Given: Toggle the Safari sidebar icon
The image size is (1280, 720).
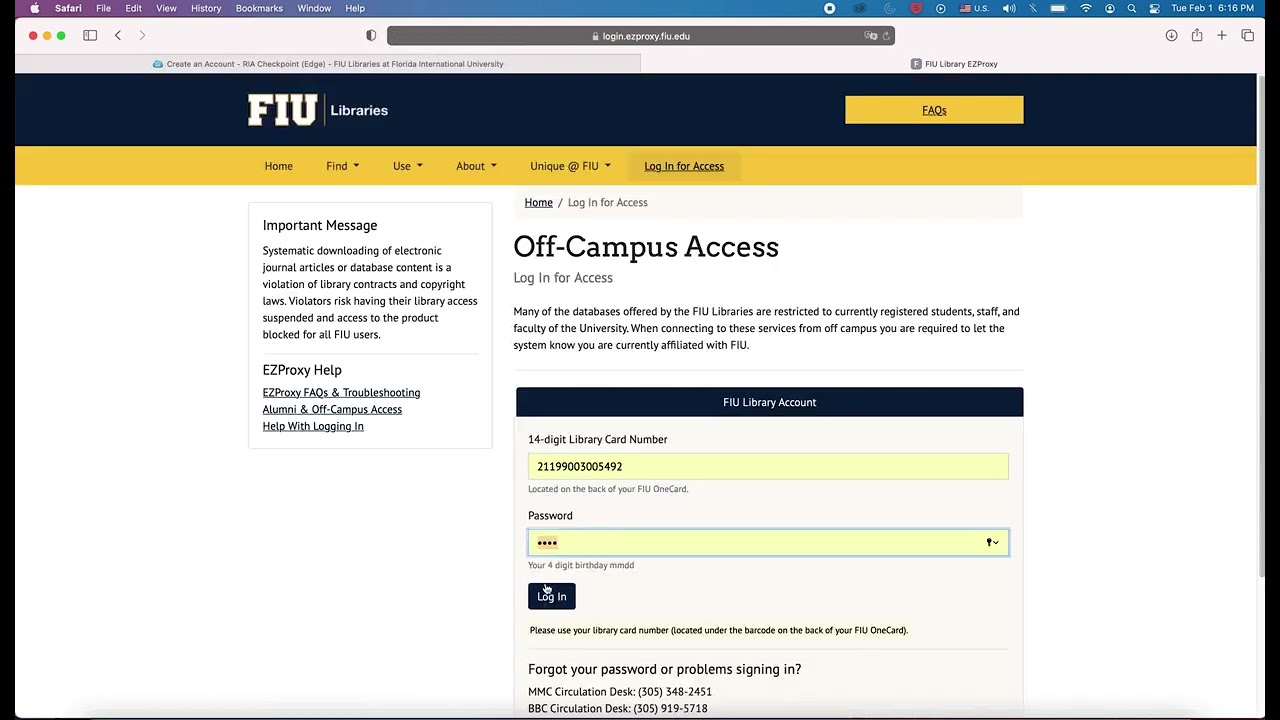Looking at the screenshot, I should click(90, 36).
